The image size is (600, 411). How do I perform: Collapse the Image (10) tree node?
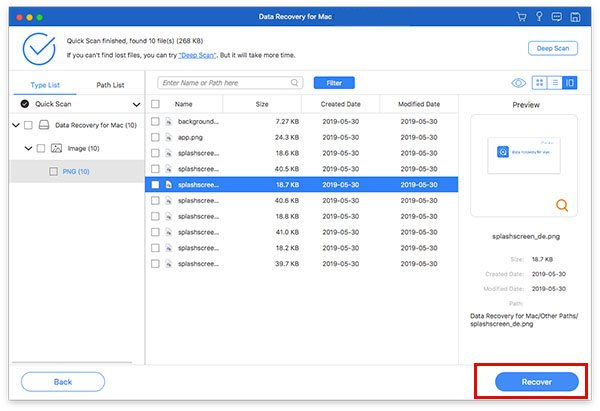point(28,148)
